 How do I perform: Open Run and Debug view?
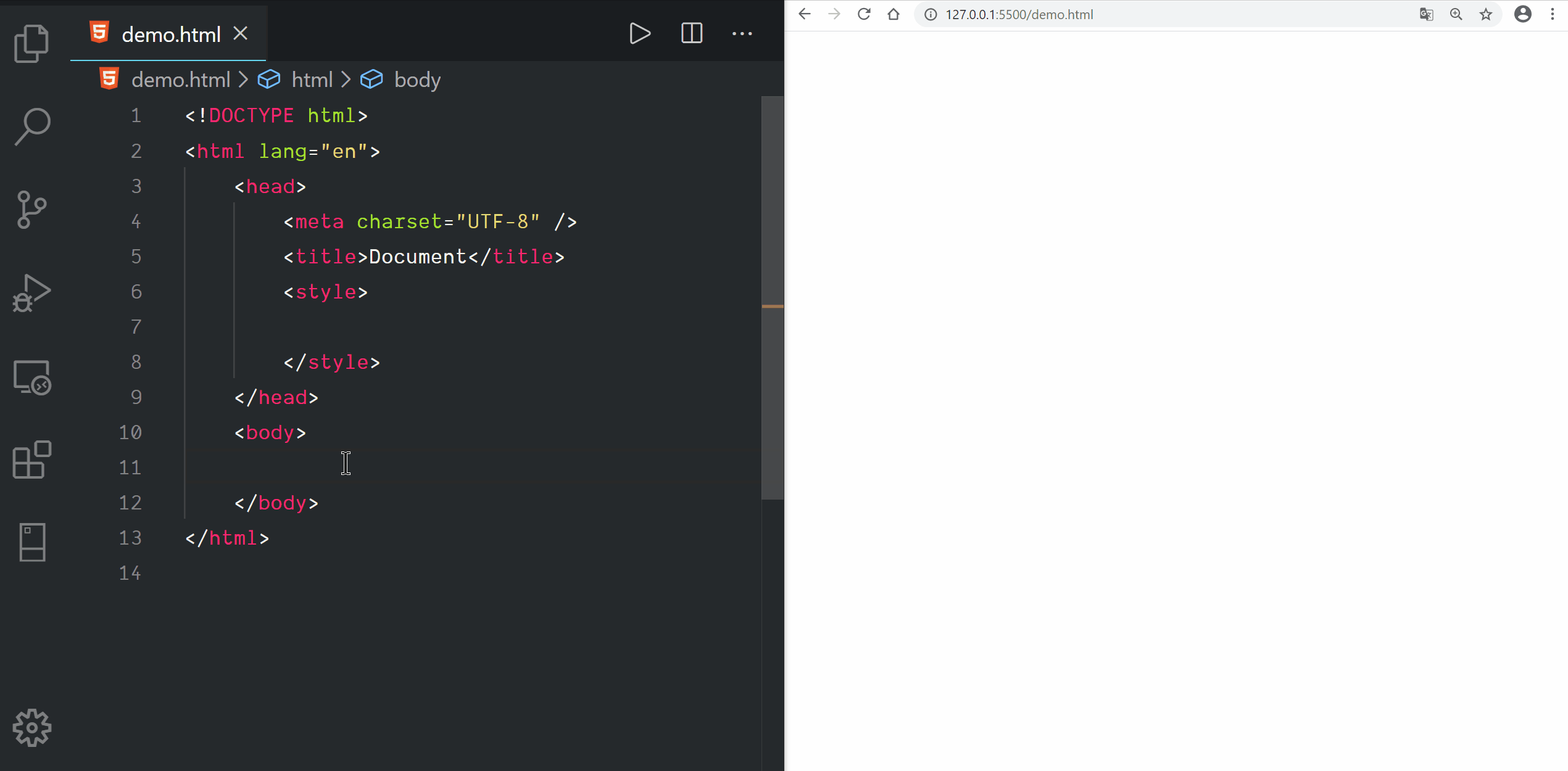[31, 293]
